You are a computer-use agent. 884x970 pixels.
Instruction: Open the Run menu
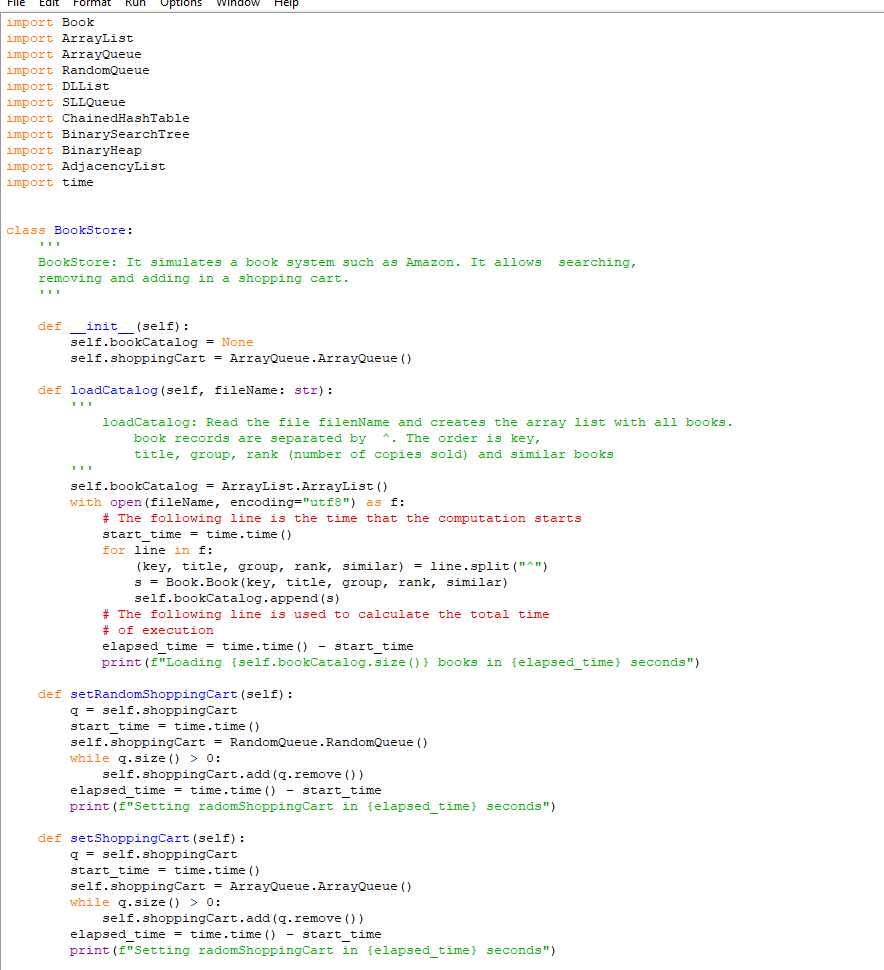(x=134, y=5)
